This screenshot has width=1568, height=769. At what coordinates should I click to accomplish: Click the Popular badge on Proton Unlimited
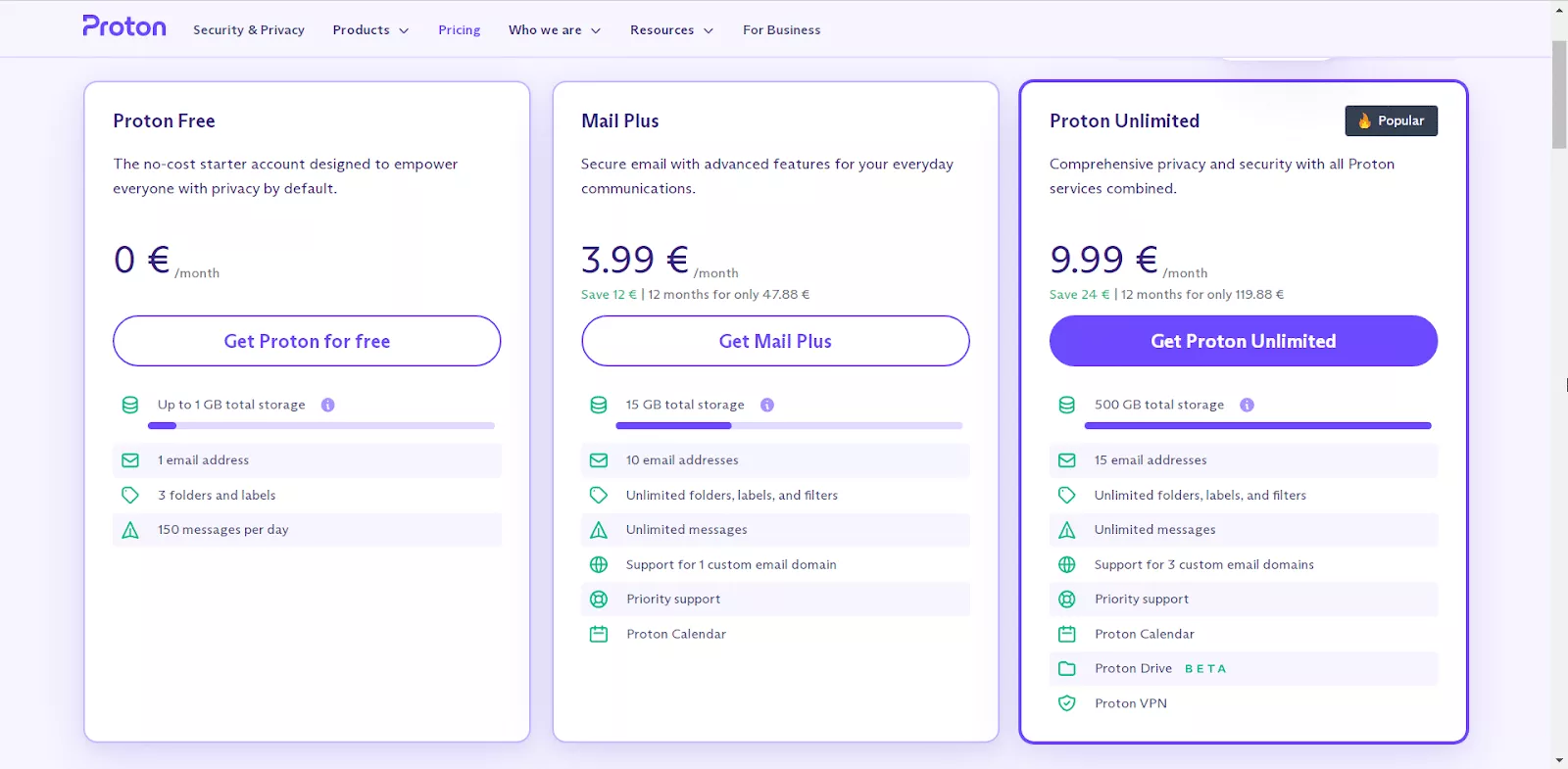tap(1392, 120)
